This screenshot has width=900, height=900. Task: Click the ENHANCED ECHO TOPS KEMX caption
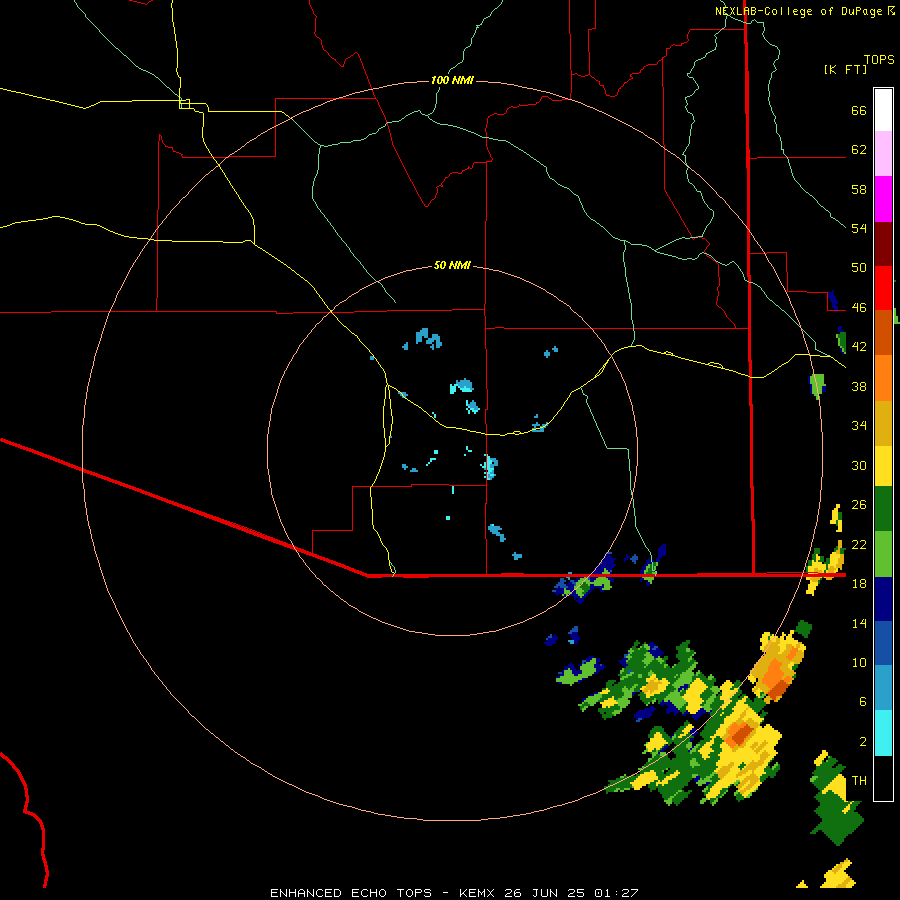[454, 893]
